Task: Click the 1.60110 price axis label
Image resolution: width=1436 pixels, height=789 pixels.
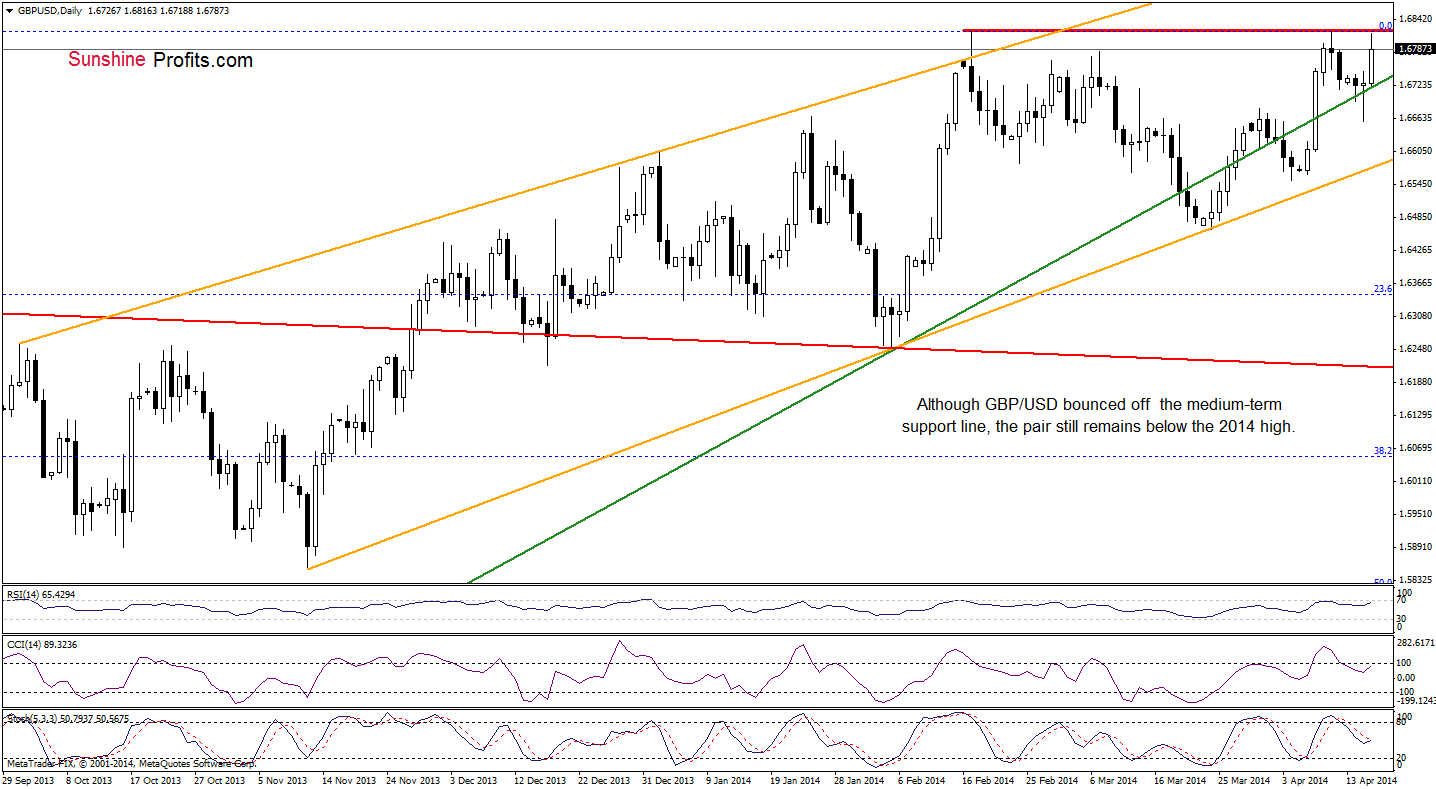Action: (x=1414, y=482)
